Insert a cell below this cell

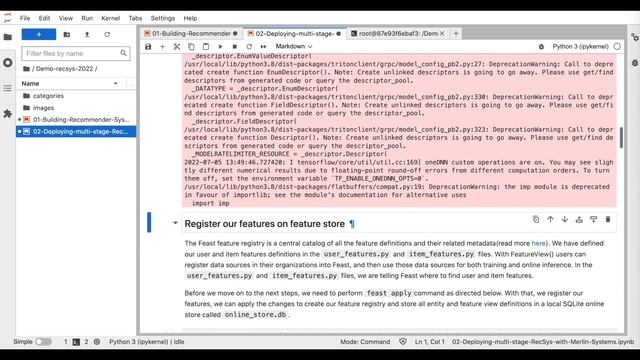click(x=593, y=220)
